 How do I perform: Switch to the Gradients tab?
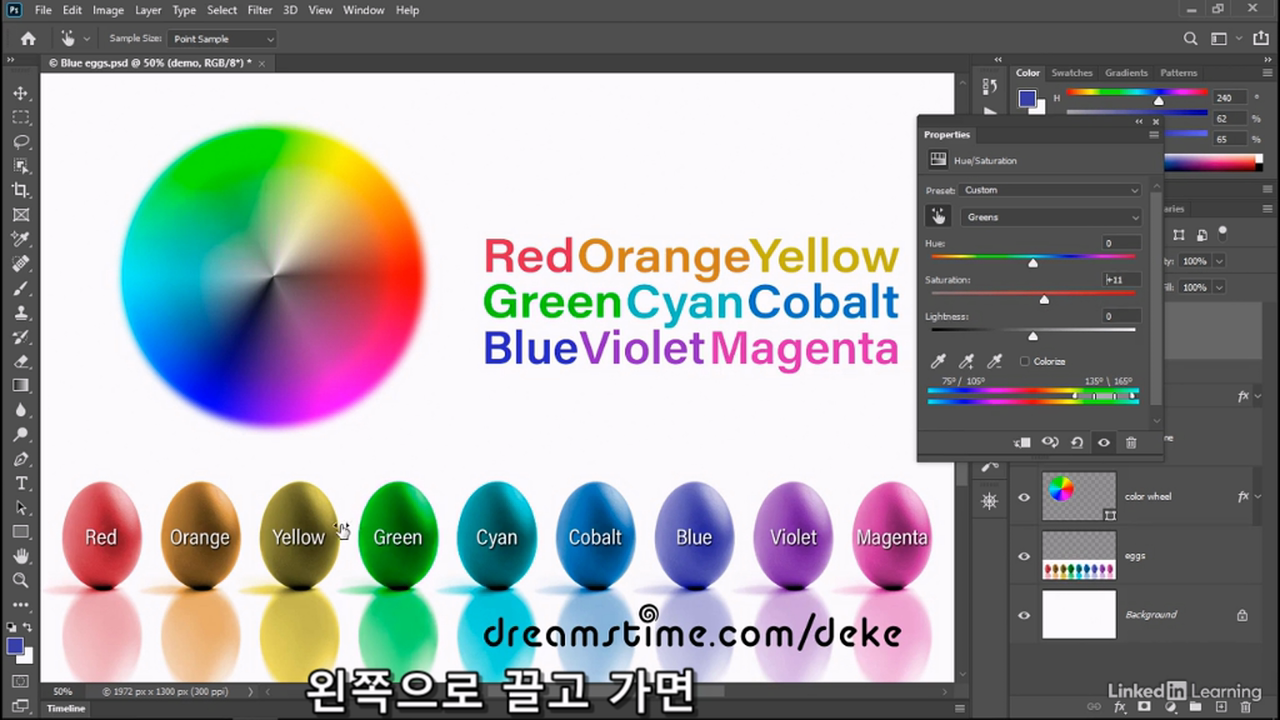[1126, 73]
